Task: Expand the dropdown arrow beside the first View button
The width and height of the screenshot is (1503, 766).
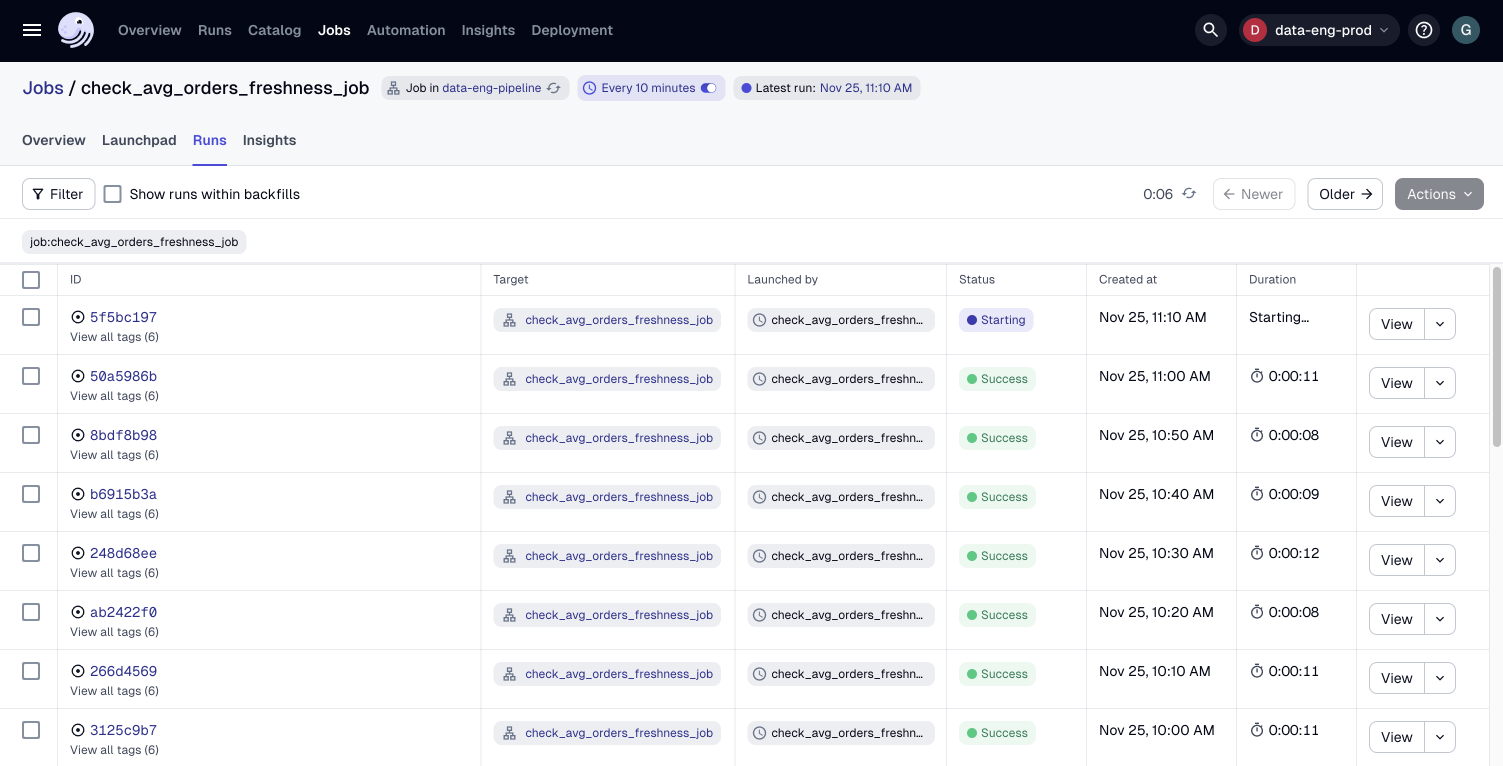Action: 1440,324
